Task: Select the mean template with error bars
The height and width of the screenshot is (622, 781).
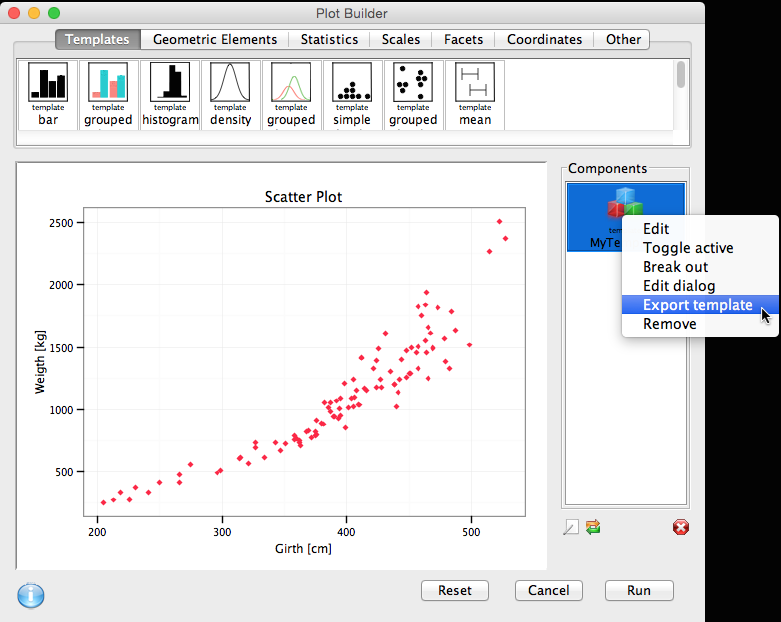Action: point(475,95)
